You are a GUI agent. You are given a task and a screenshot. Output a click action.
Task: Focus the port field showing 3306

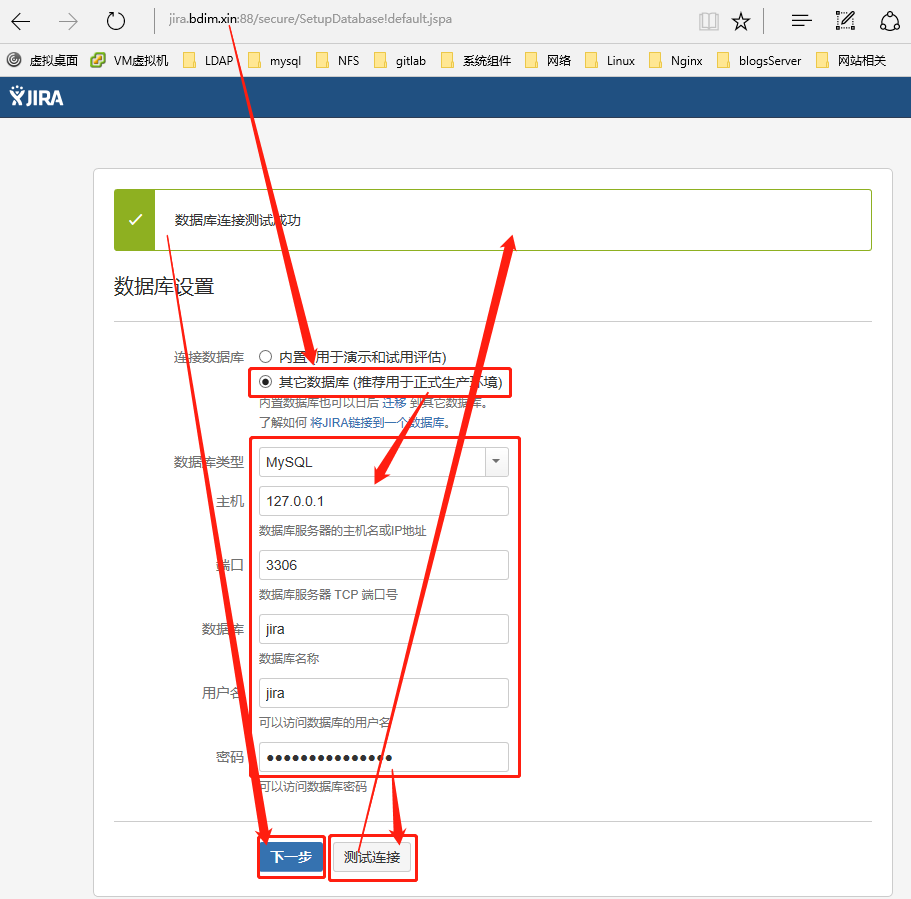pos(383,565)
